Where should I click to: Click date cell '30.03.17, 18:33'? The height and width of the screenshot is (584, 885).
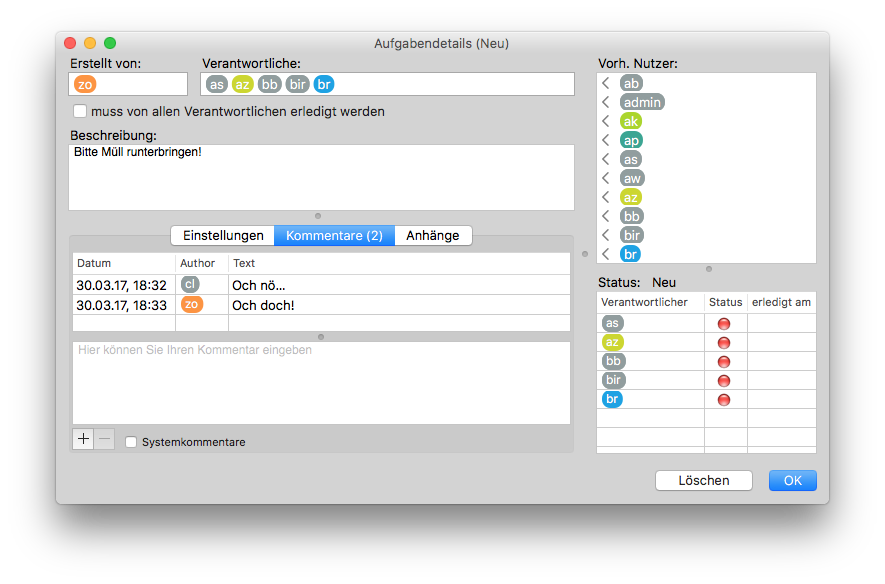pos(122,305)
